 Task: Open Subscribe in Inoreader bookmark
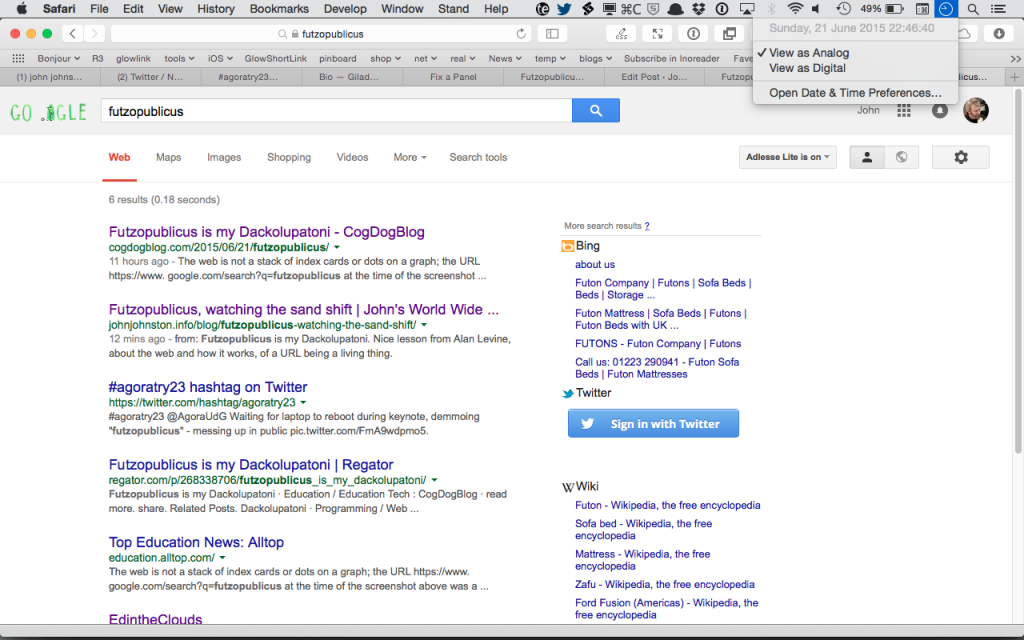click(671, 58)
